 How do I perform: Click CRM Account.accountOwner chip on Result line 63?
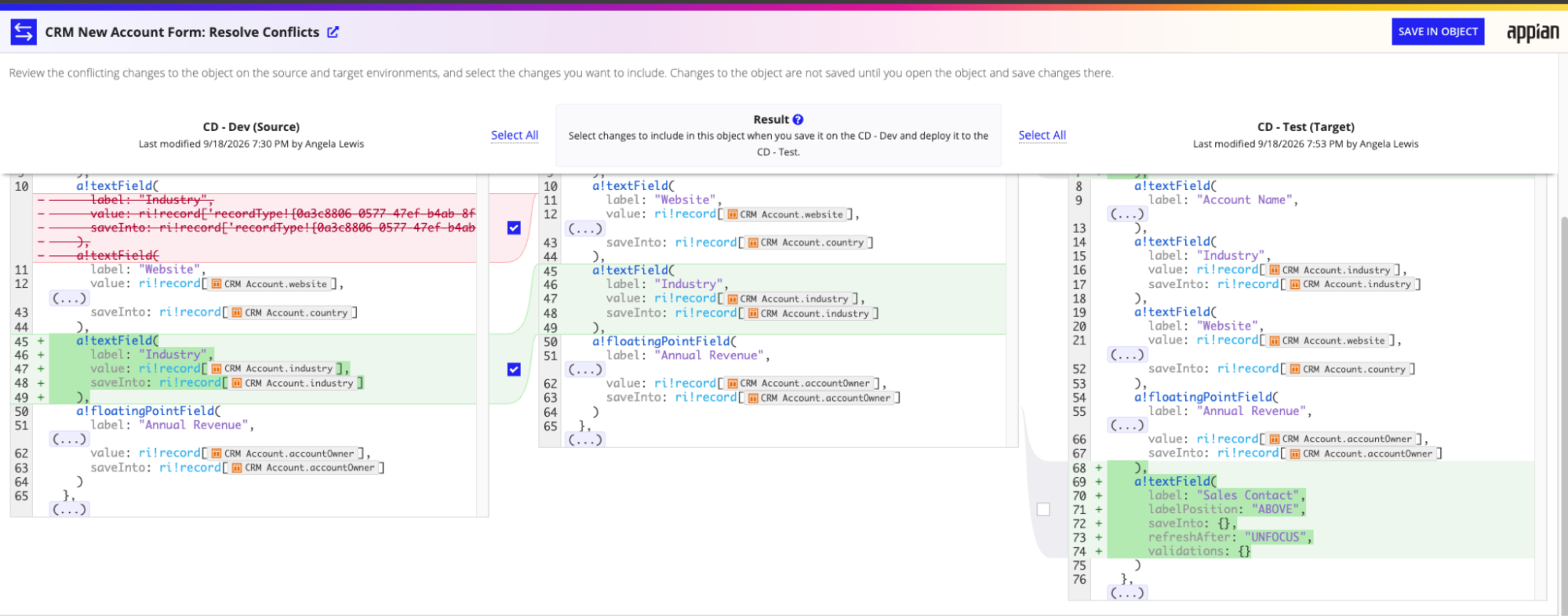[820, 398]
